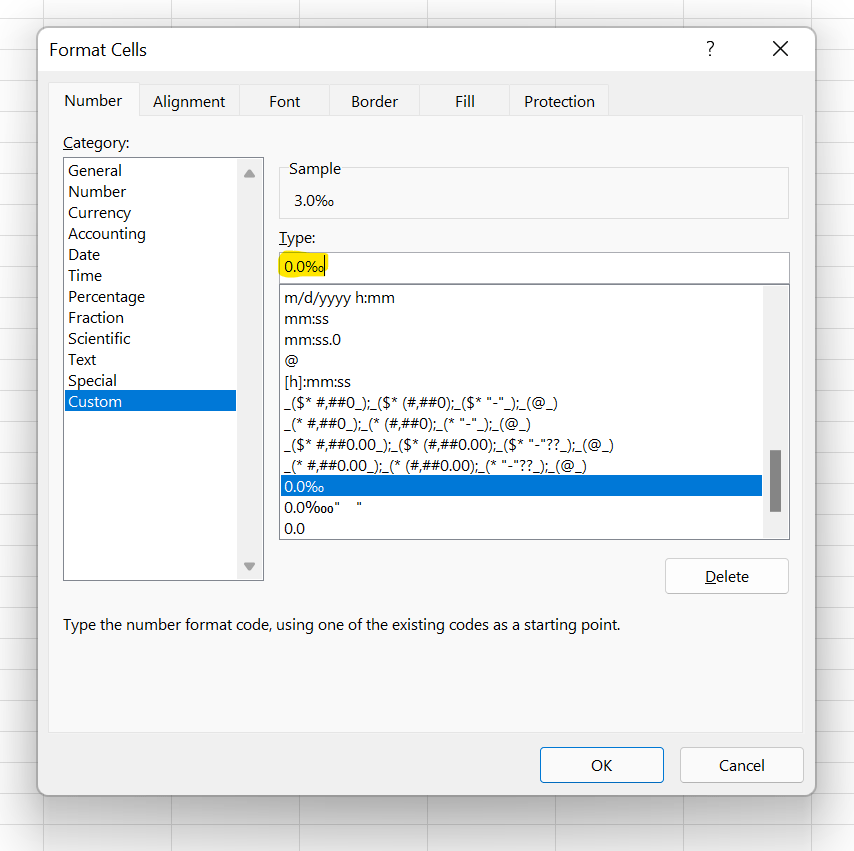Choose the Special category

tap(92, 380)
